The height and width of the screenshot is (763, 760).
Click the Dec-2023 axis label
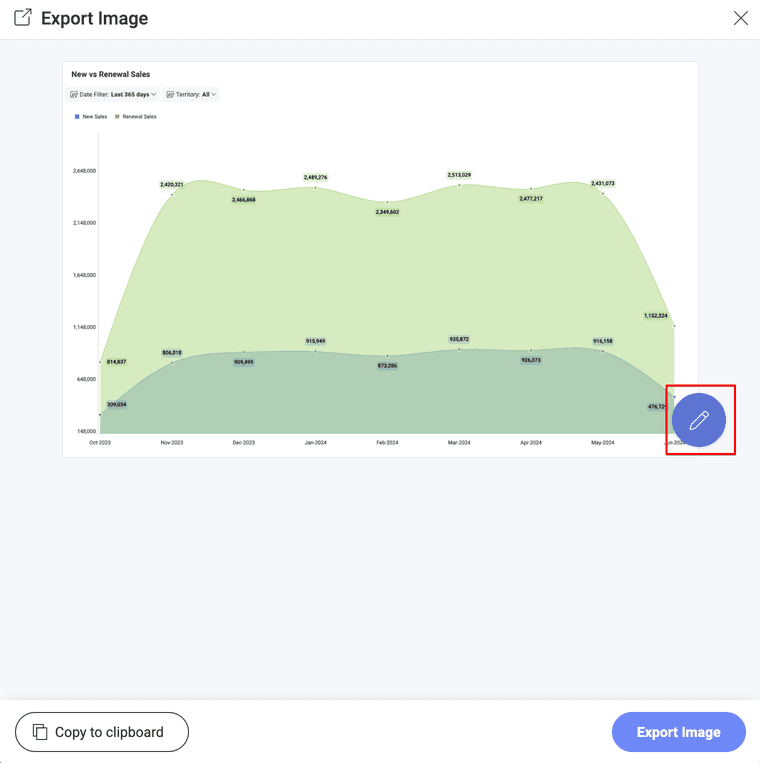tap(244, 443)
